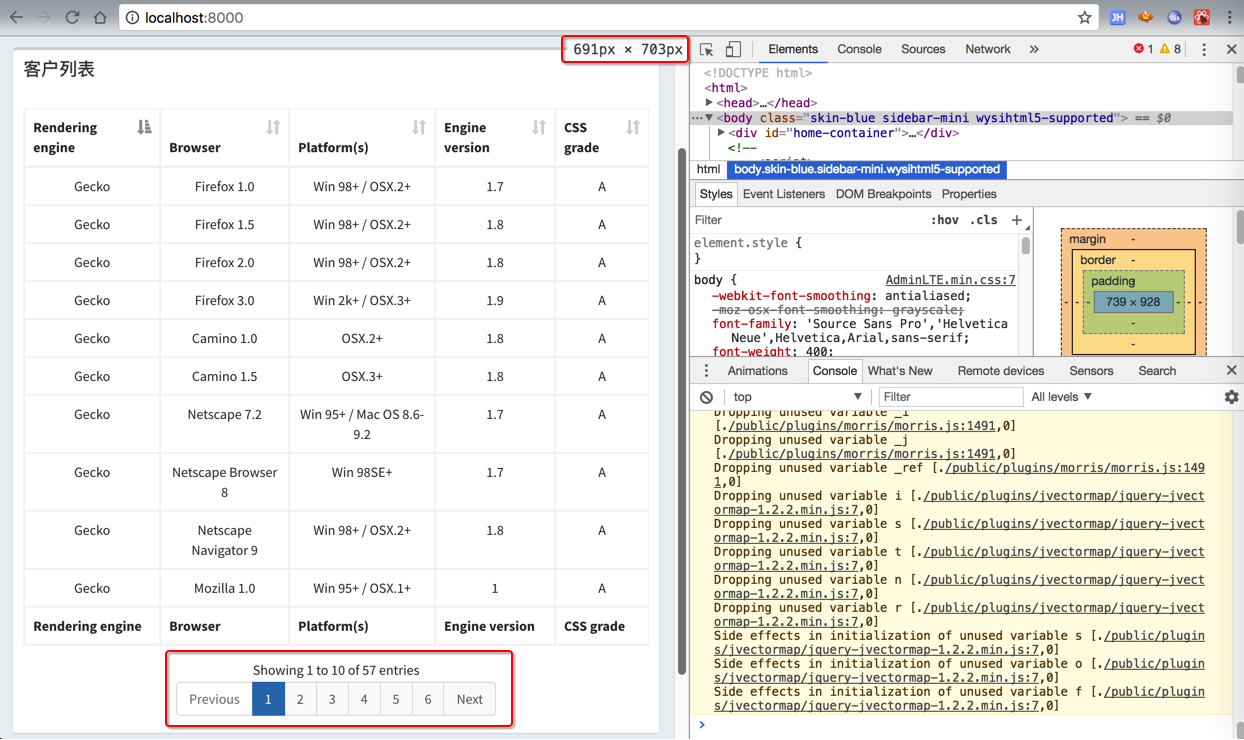
Task: Toggle the :hov element state option
Action: click(944, 220)
